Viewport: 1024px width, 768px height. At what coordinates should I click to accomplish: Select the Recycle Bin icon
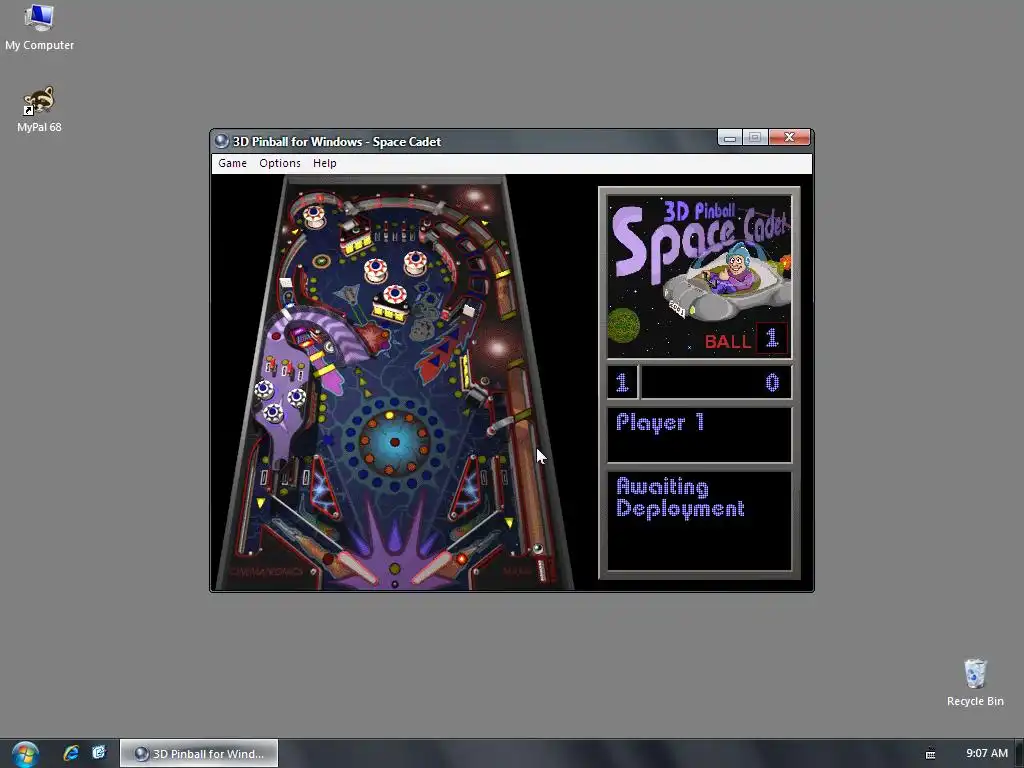(x=975, y=683)
